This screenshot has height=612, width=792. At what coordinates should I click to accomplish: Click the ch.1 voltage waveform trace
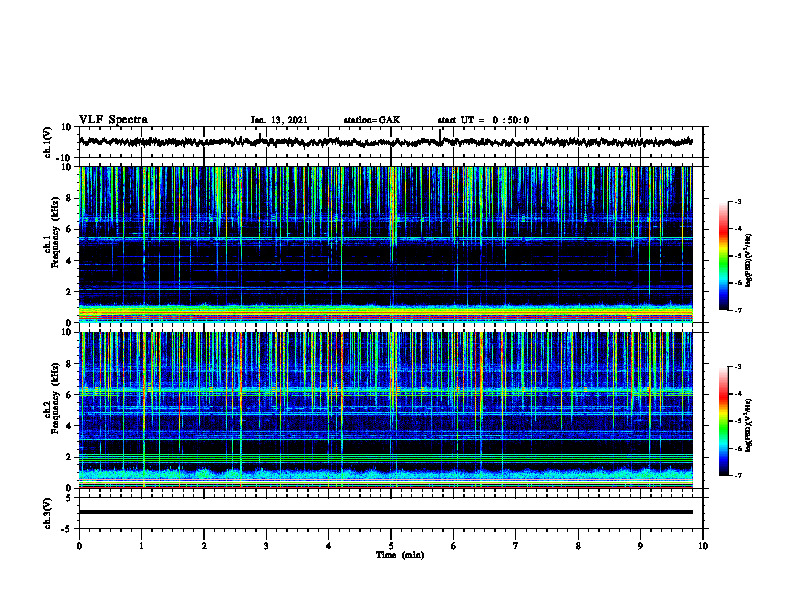pyautogui.click(x=385, y=142)
